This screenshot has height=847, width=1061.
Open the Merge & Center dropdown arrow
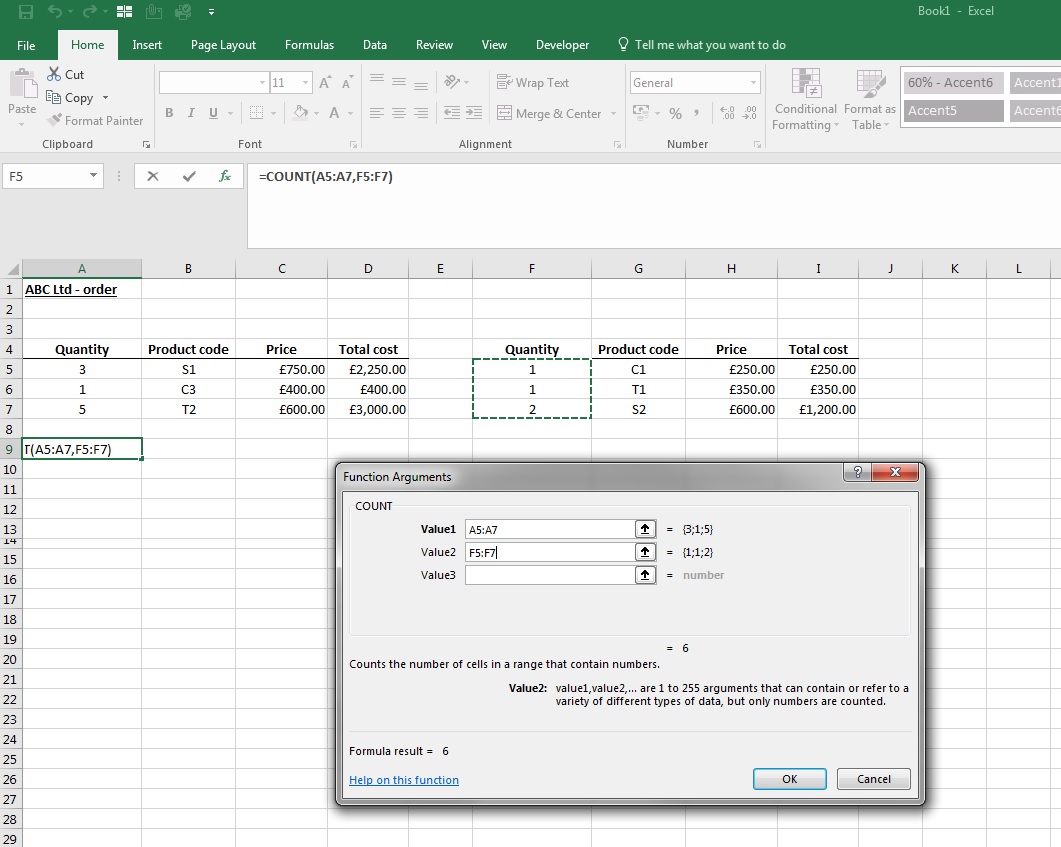pyautogui.click(x=613, y=113)
